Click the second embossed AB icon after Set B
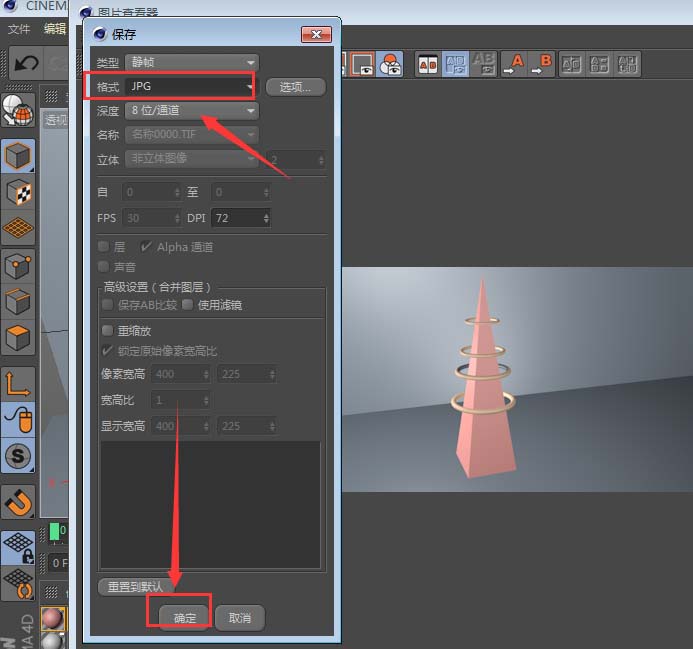The width and height of the screenshot is (693, 649). 599,65
